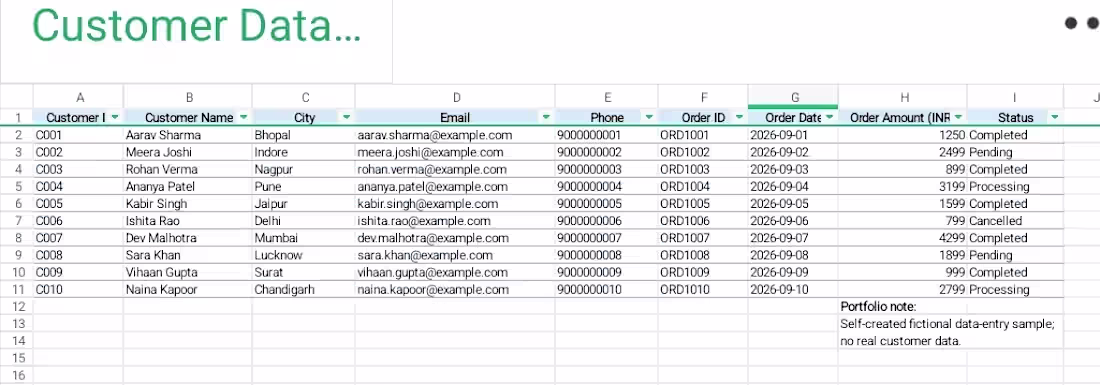Click the Phone header cell
The width and height of the screenshot is (1100, 385).
point(607,117)
